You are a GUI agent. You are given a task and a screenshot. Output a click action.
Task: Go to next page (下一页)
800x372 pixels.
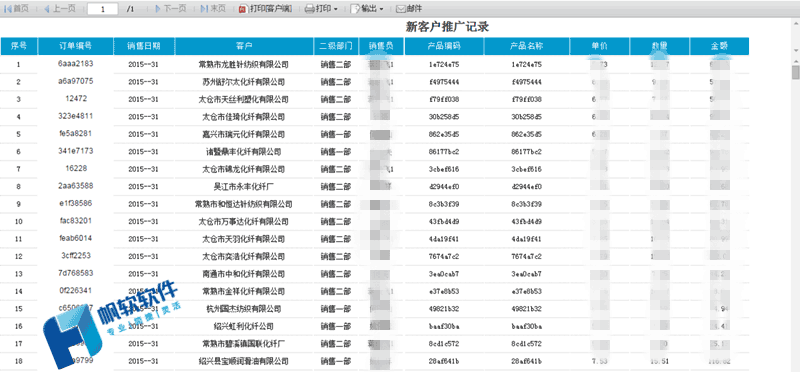pyautogui.click(x=170, y=9)
